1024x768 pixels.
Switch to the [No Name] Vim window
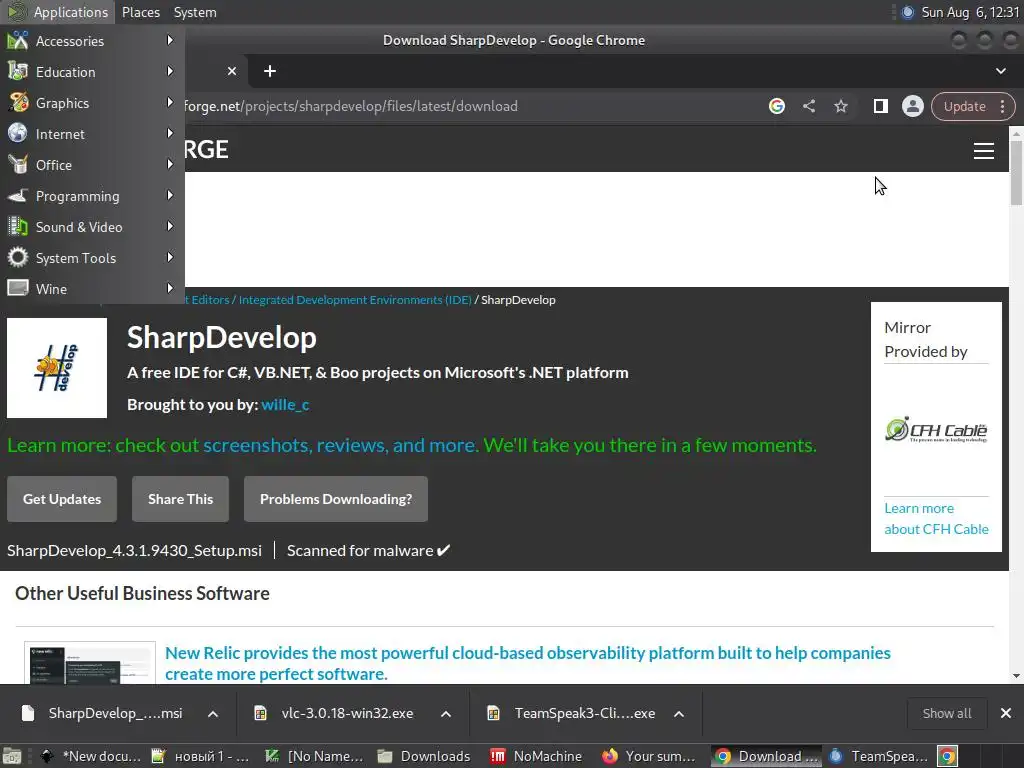coord(313,756)
